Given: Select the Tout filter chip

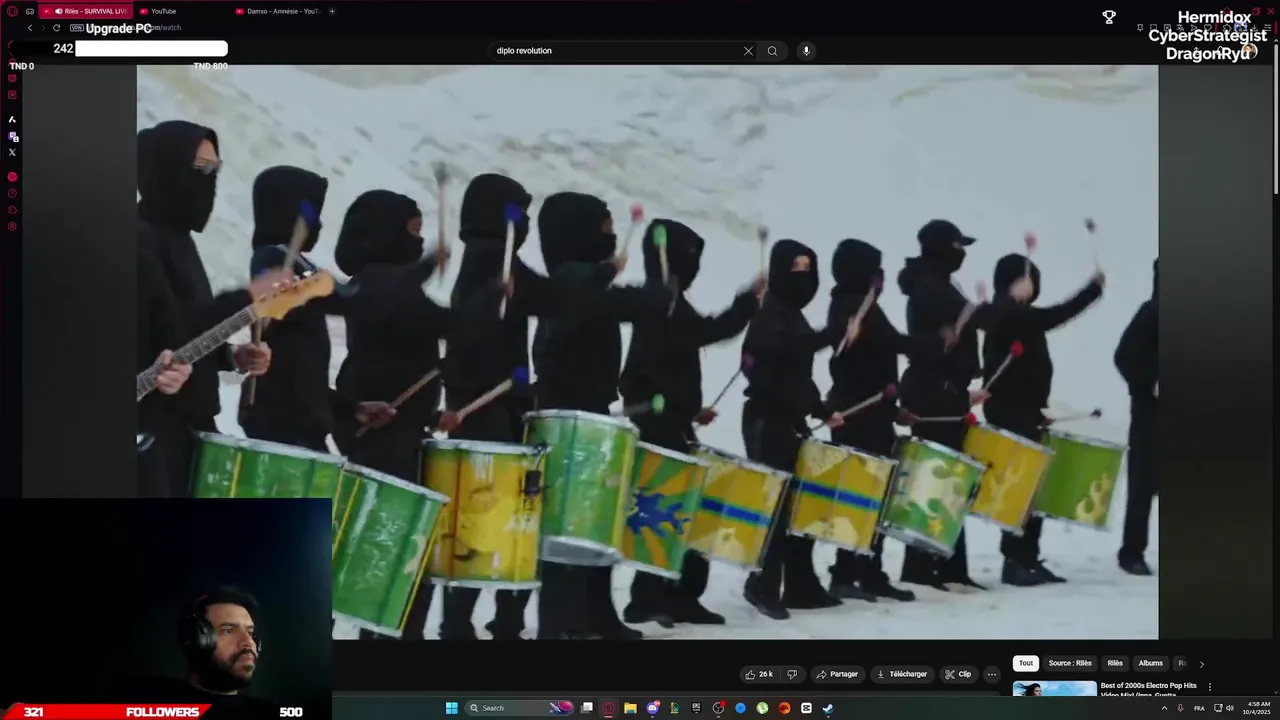Looking at the screenshot, I should point(1026,663).
